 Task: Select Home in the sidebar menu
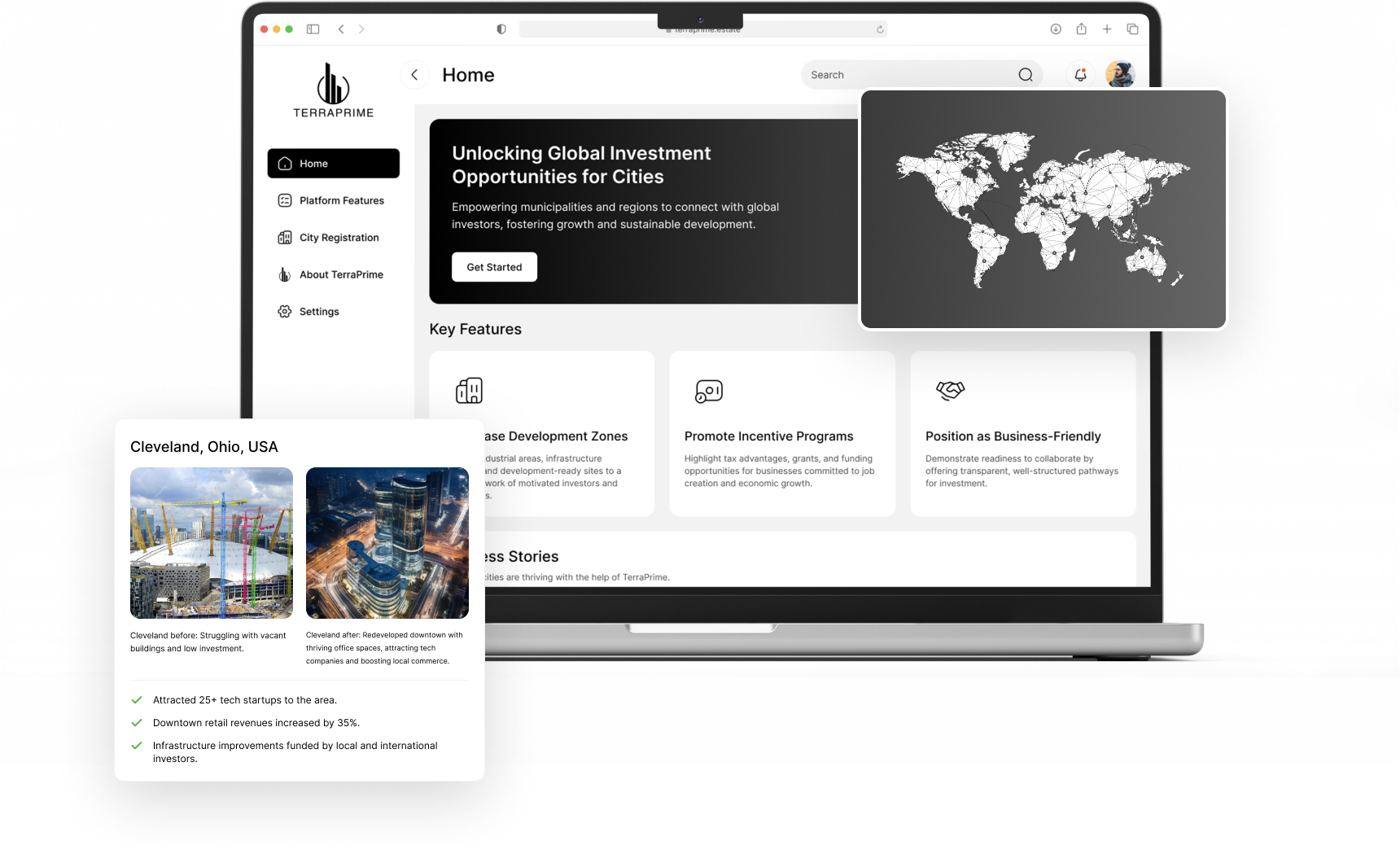click(333, 164)
